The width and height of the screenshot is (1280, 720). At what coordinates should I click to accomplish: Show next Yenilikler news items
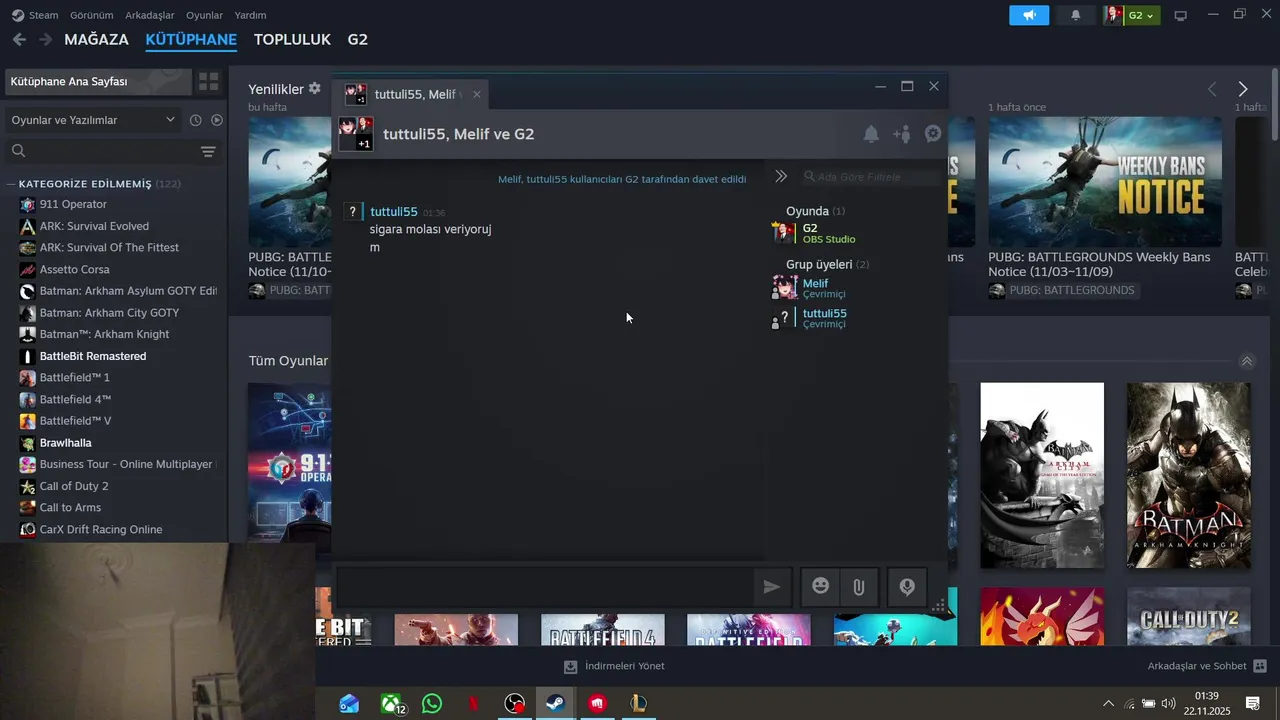1243,89
